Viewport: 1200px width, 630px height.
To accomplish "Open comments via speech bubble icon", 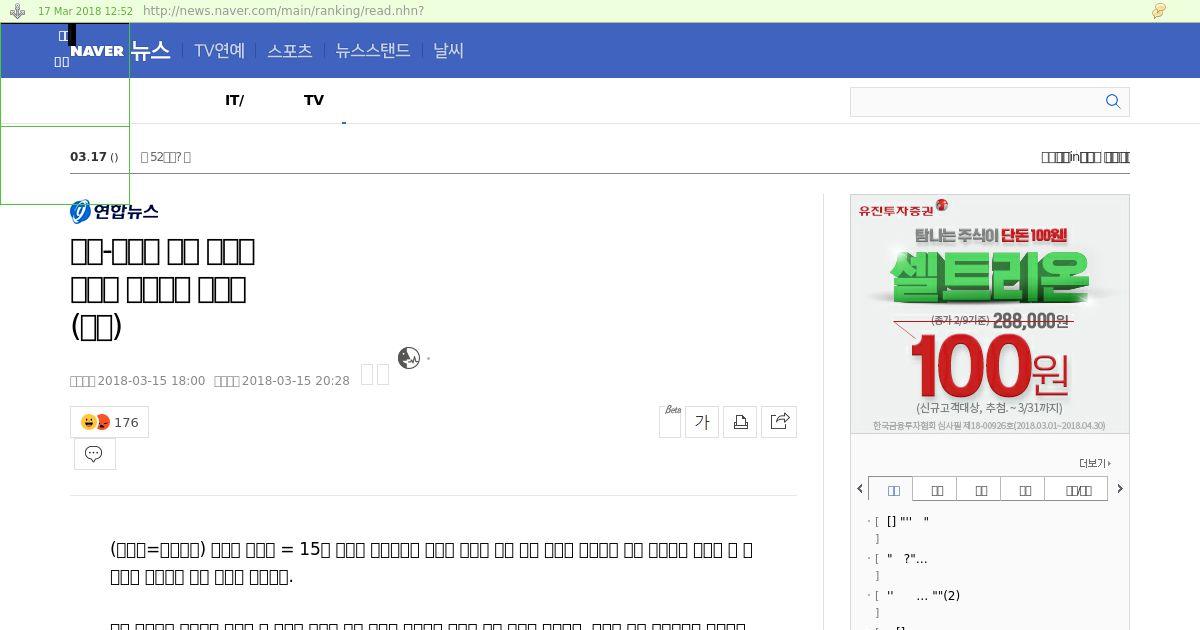I will [x=94, y=454].
